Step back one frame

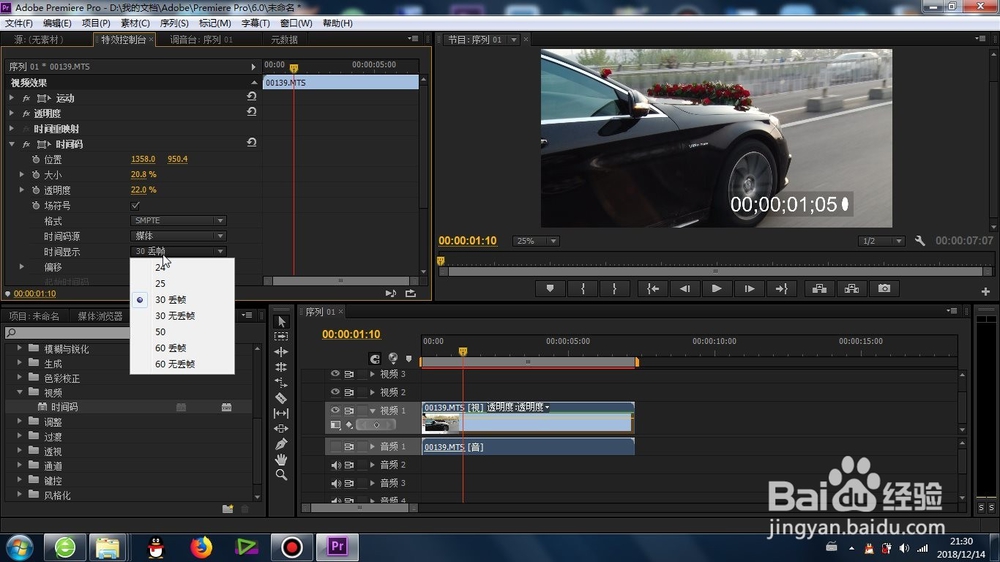pos(685,289)
